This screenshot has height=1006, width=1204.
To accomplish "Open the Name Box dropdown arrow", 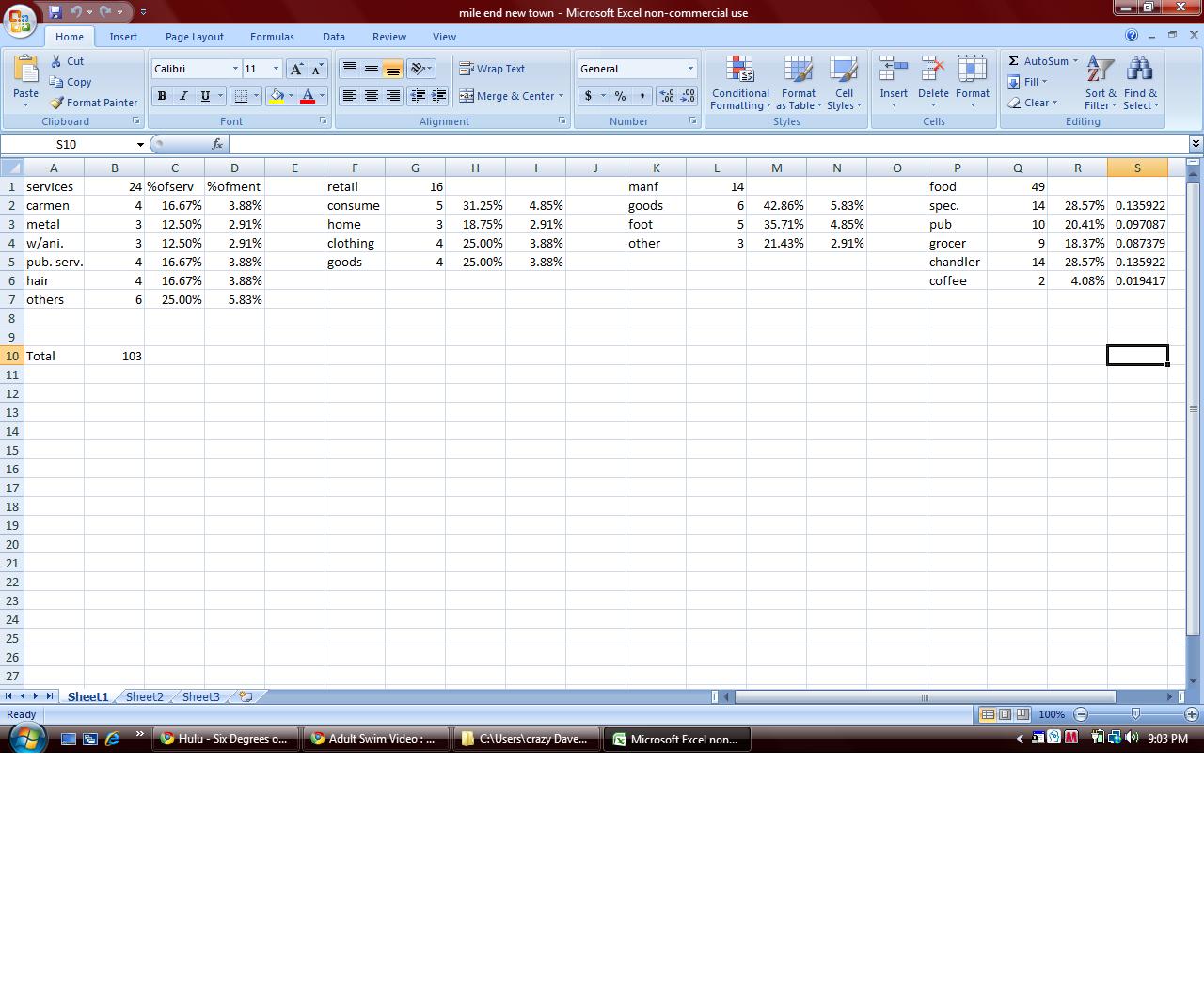I will coord(140,145).
